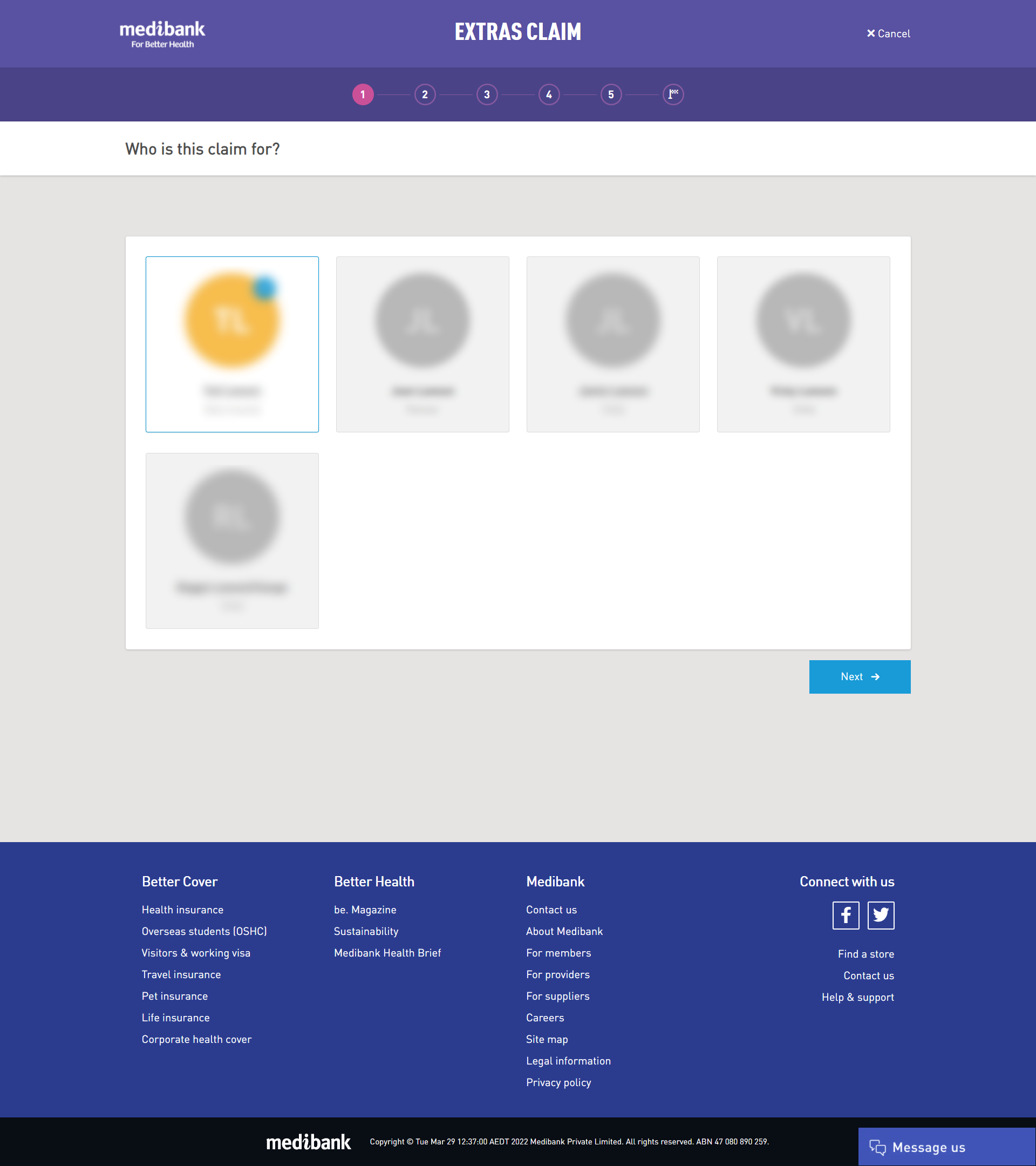Open the Find a store link
The width and height of the screenshot is (1036, 1166).
click(x=866, y=954)
